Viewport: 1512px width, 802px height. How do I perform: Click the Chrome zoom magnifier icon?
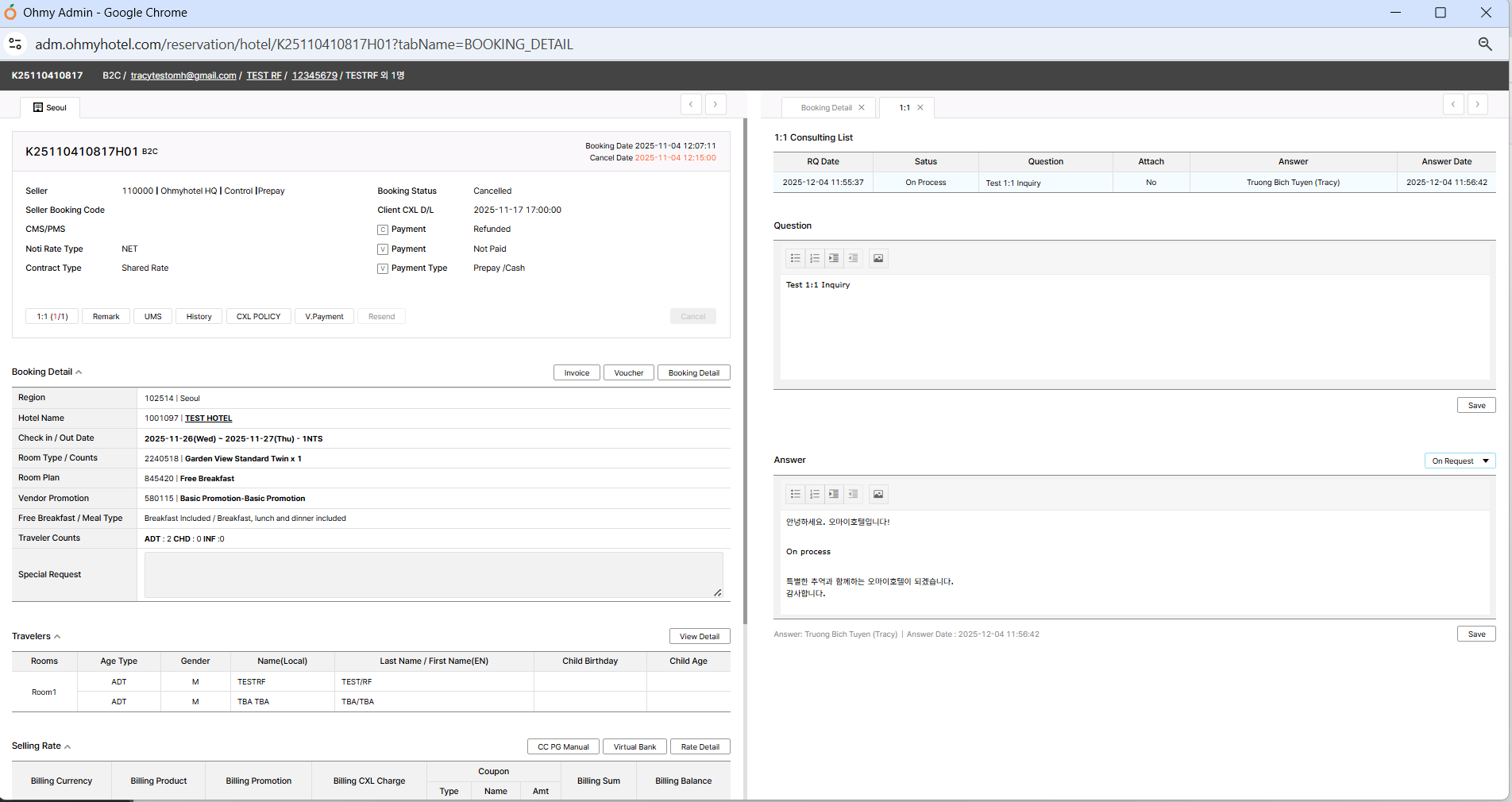[x=1484, y=44]
